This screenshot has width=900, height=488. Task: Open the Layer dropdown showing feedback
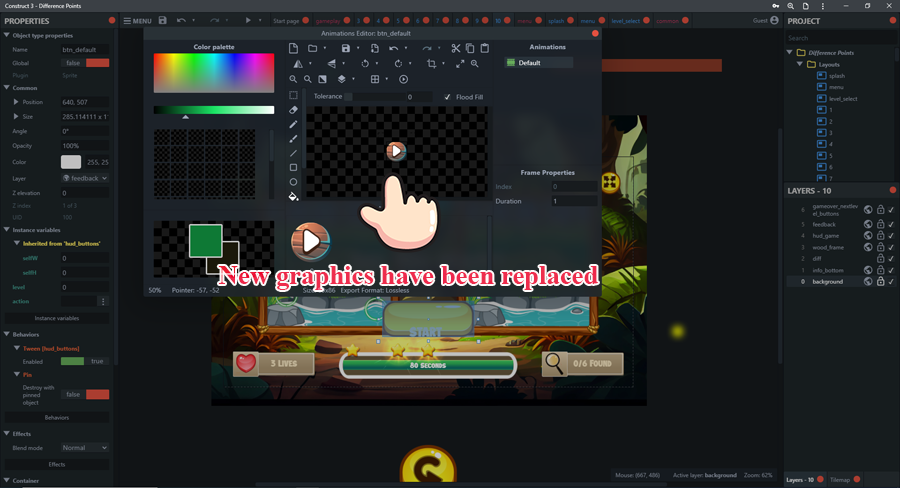pyautogui.click(x=85, y=178)
